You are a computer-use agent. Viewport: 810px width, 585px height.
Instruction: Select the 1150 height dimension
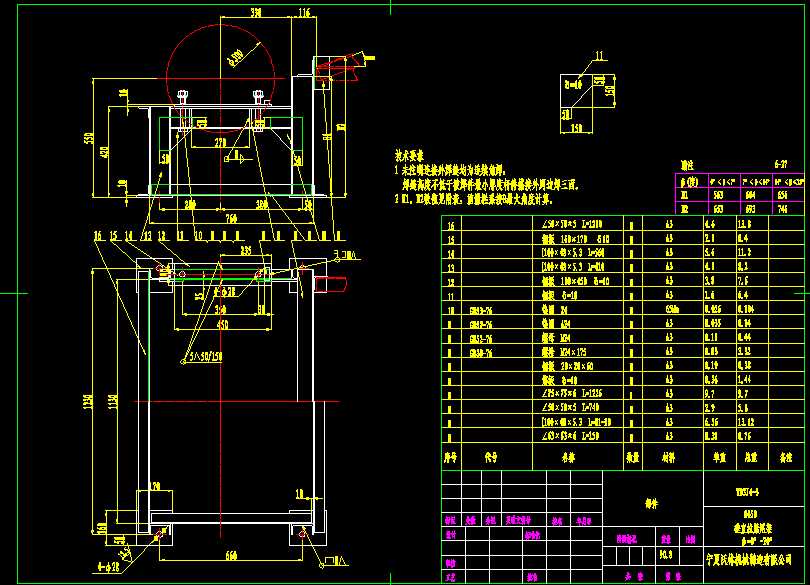(x=113, y=402)
